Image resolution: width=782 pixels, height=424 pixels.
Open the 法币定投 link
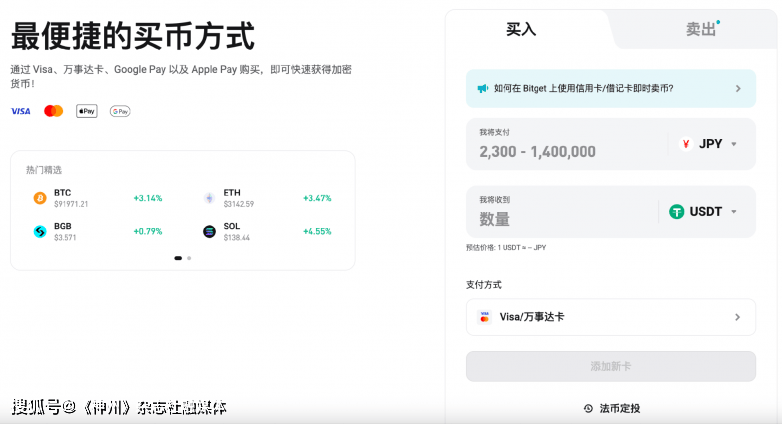click(612, 409)
